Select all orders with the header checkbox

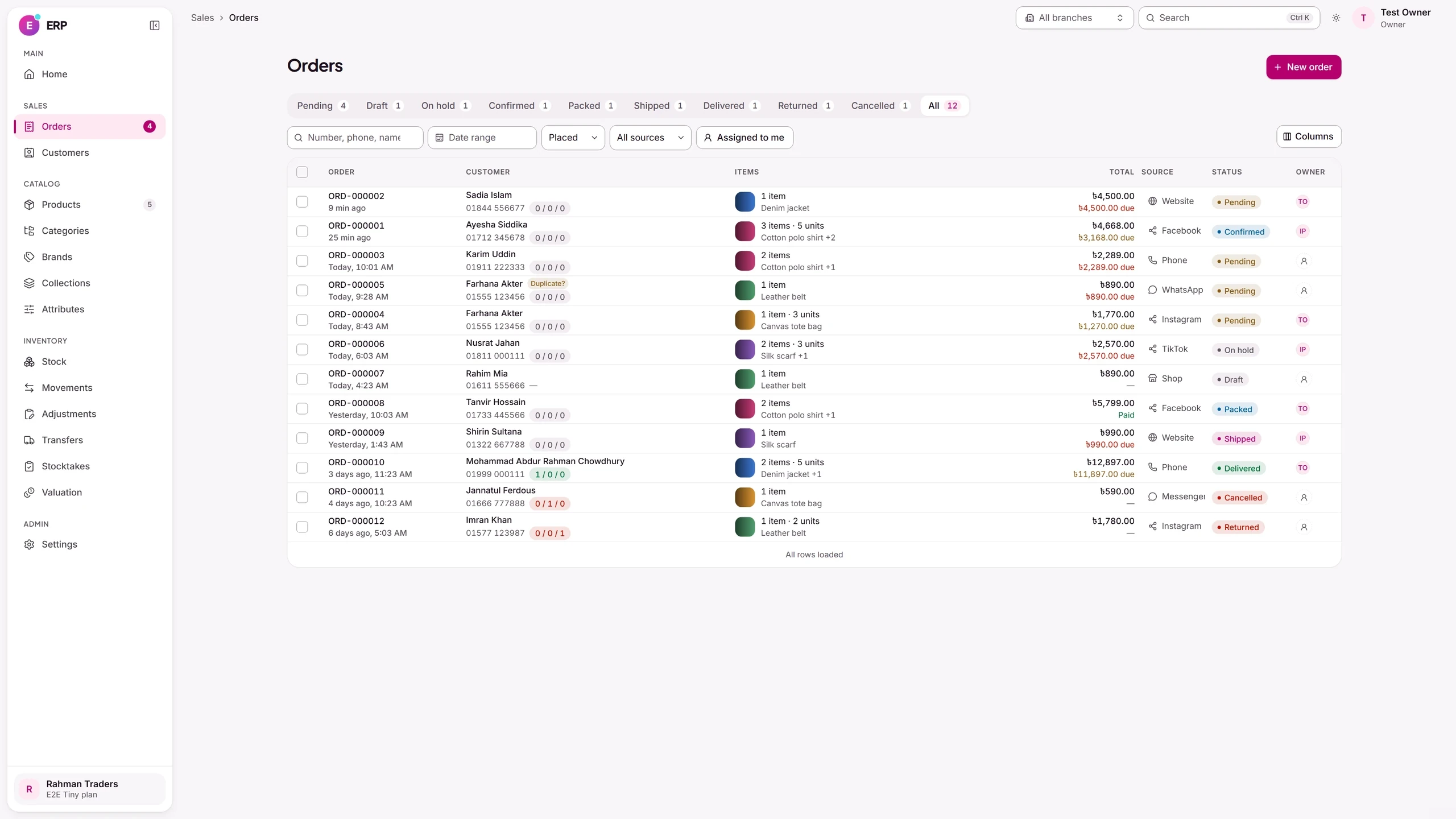coord(302,172)
